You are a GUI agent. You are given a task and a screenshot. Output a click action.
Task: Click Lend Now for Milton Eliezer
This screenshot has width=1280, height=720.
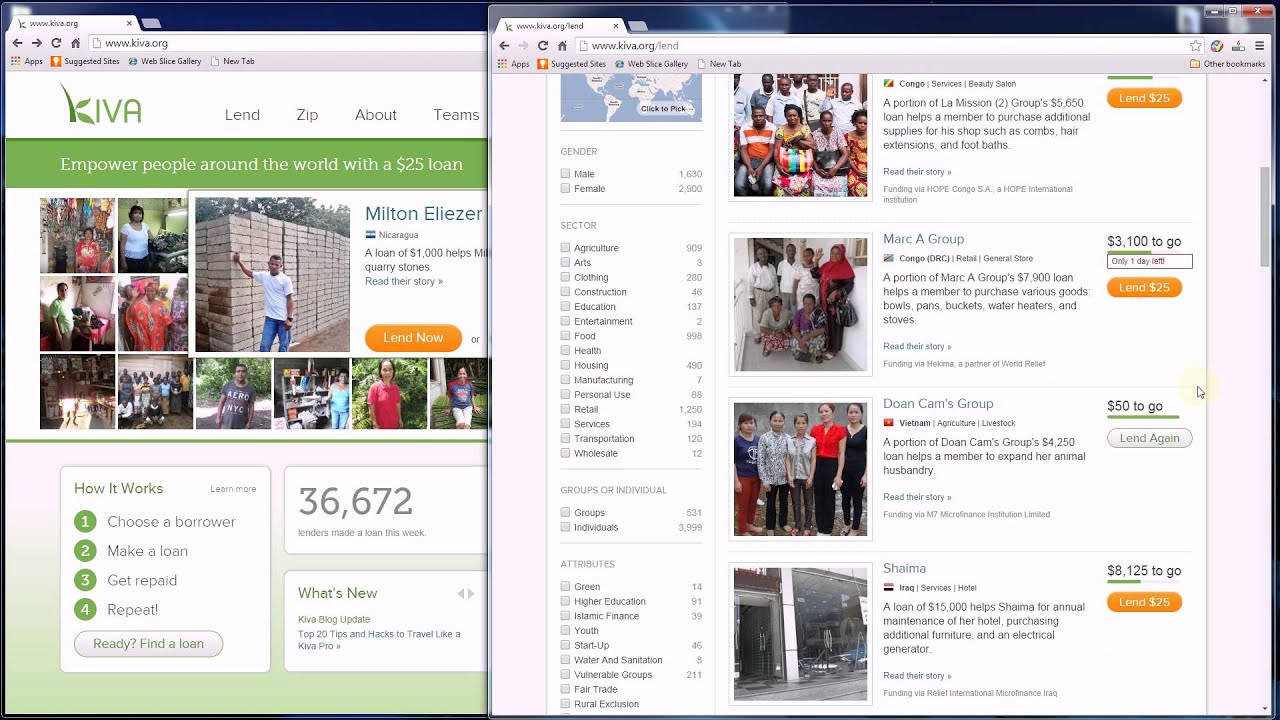coord(413,337)
